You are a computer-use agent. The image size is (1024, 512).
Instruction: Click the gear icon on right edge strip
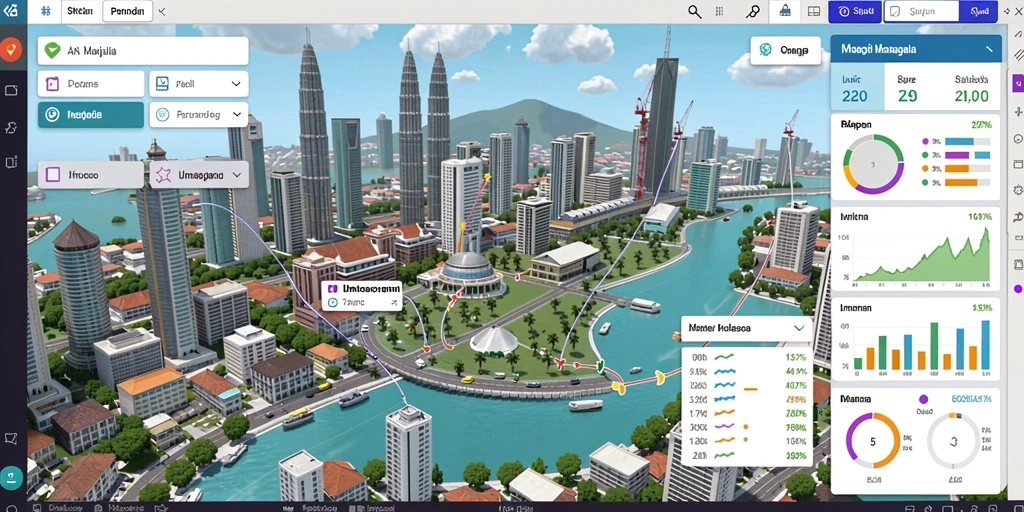click(1017, 190)
